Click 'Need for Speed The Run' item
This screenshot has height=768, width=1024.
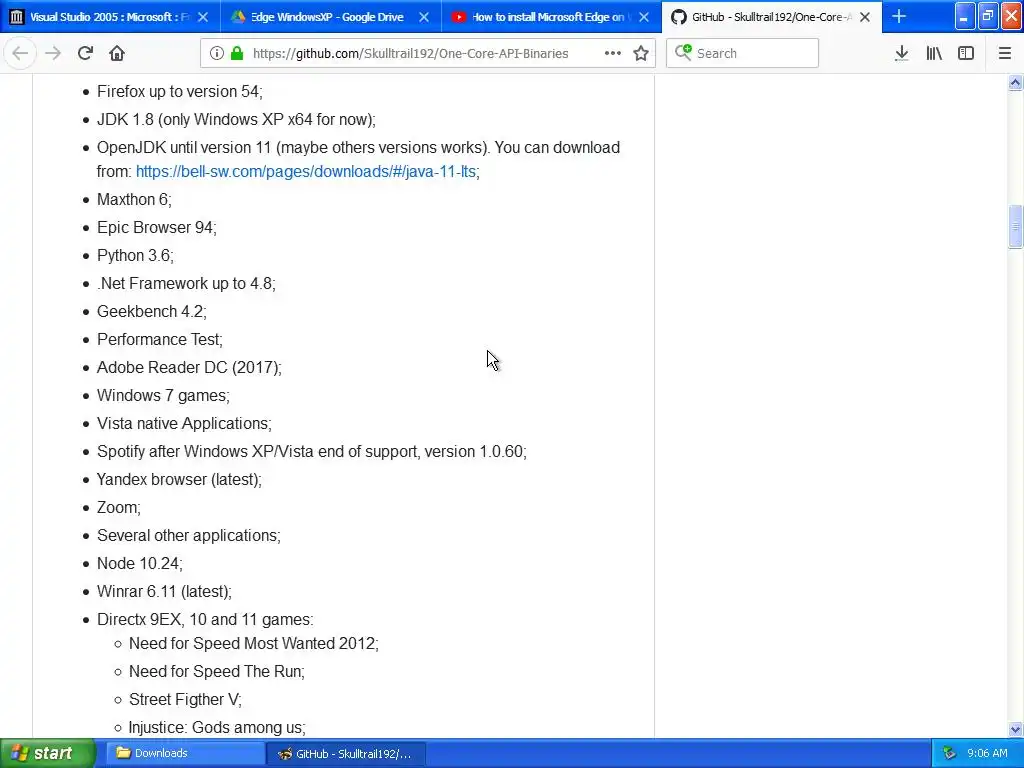point(217,672)
